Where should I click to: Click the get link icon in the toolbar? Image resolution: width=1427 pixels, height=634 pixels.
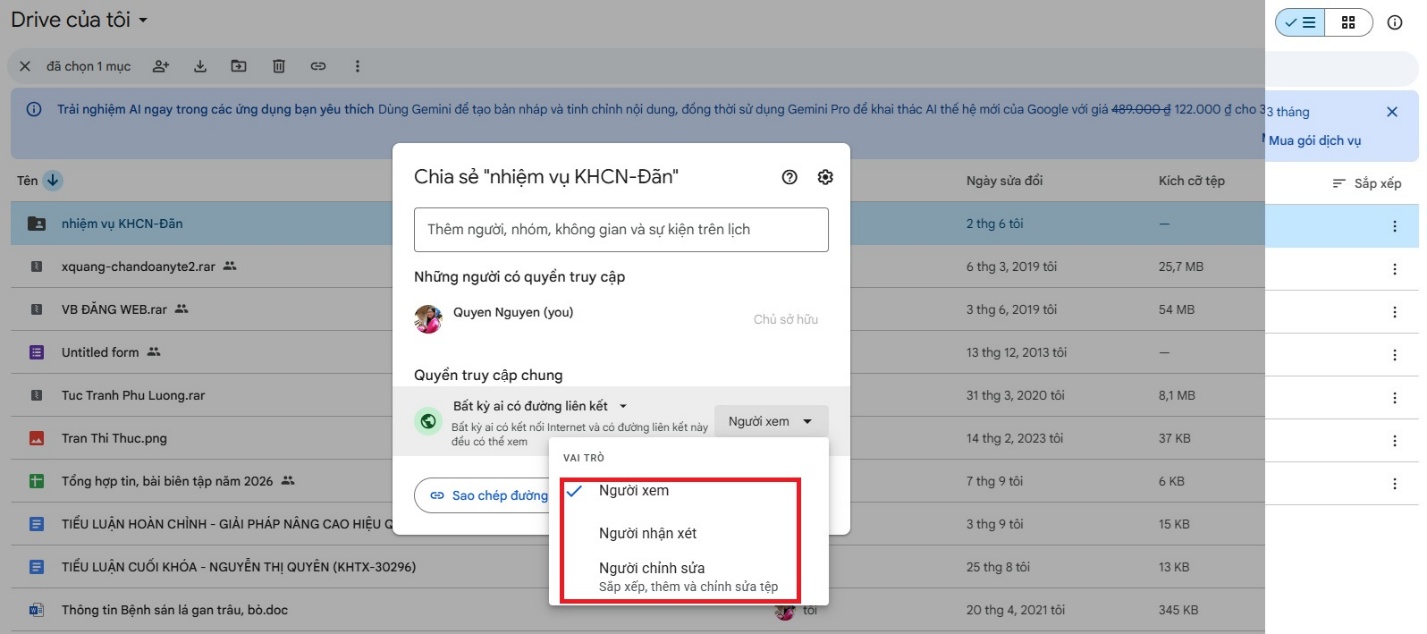click(318, 66)
